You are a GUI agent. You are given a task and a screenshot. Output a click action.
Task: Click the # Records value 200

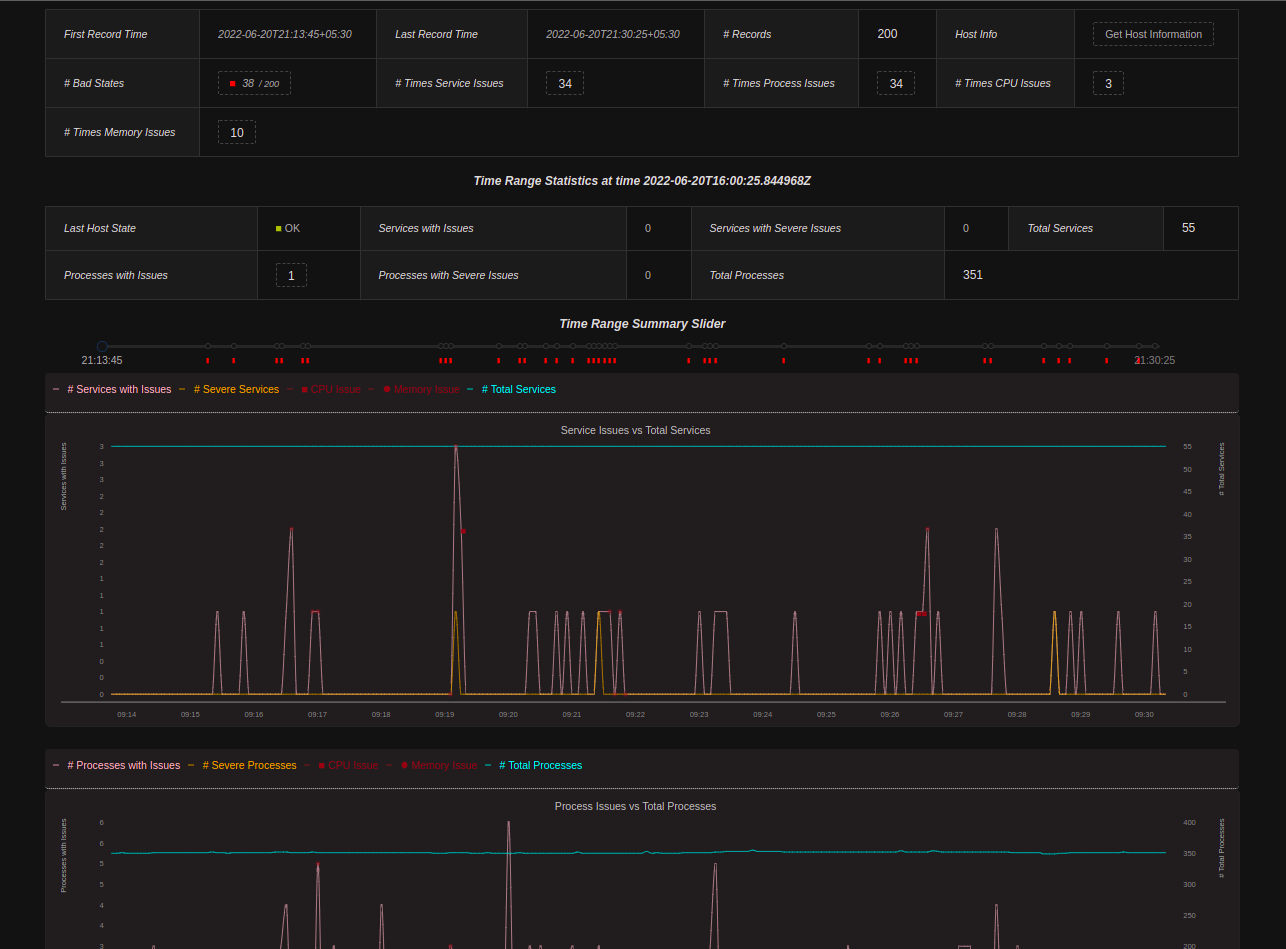[x=887, y=34]
